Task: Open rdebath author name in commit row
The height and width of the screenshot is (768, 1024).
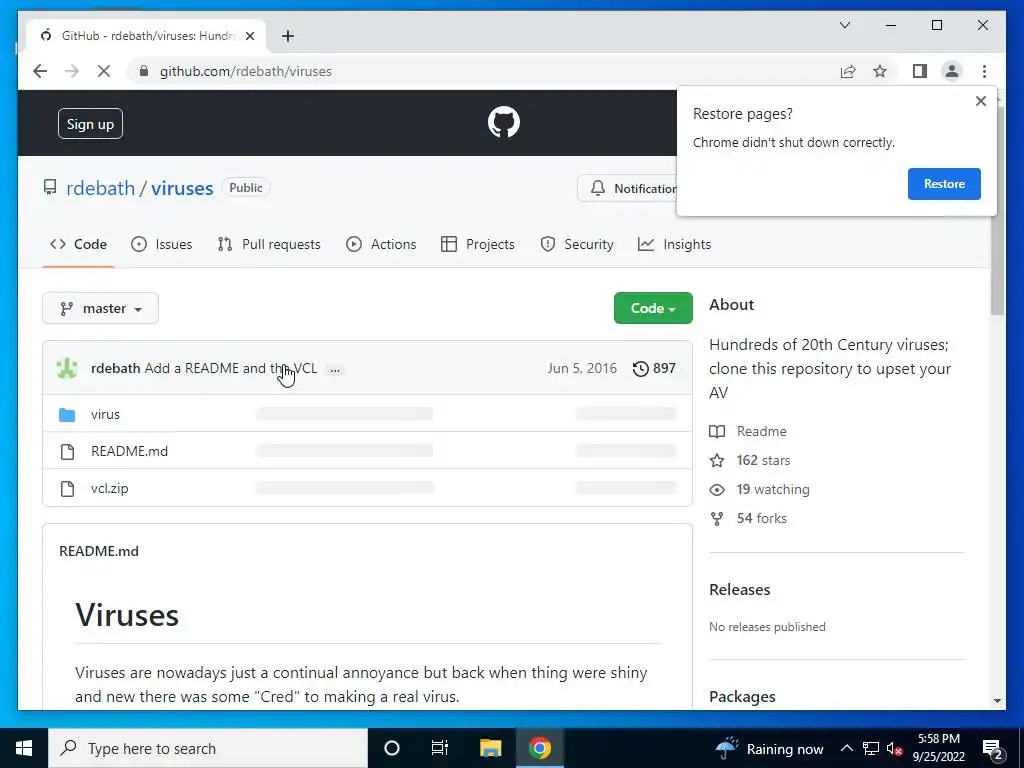Action: [x=116, y=368]
